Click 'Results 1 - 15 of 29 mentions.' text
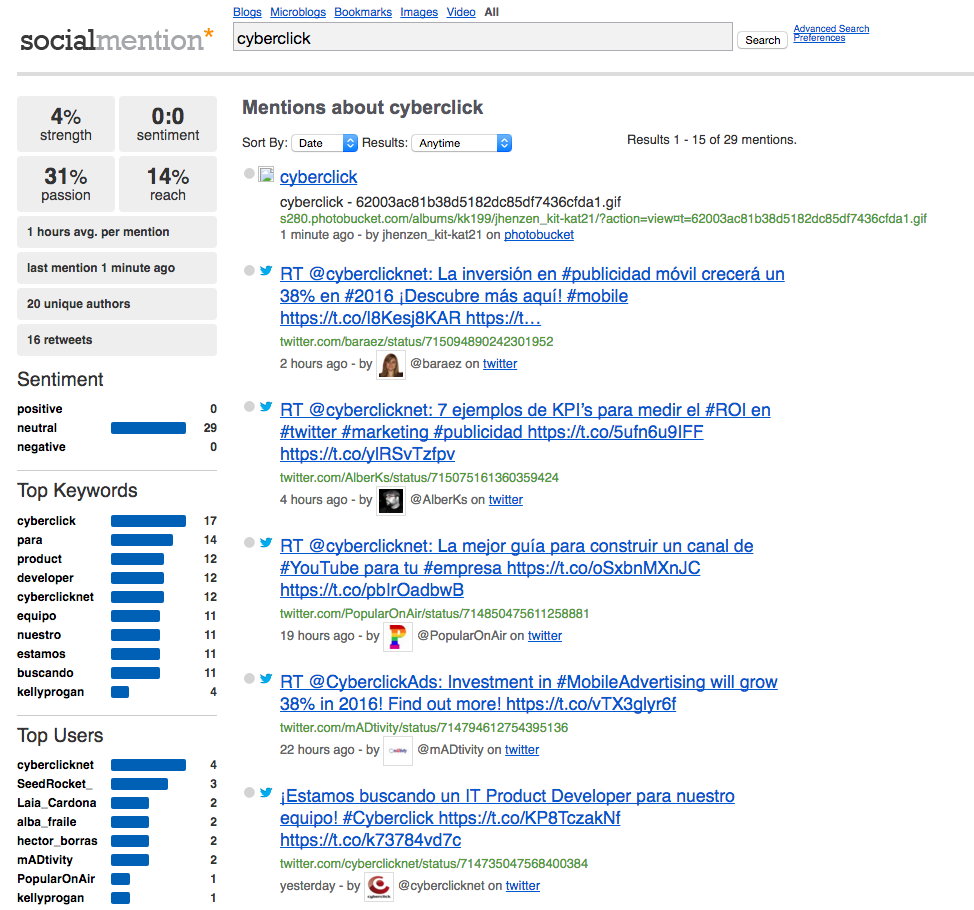This screenshot has width=974, height=910. (711, 140)
